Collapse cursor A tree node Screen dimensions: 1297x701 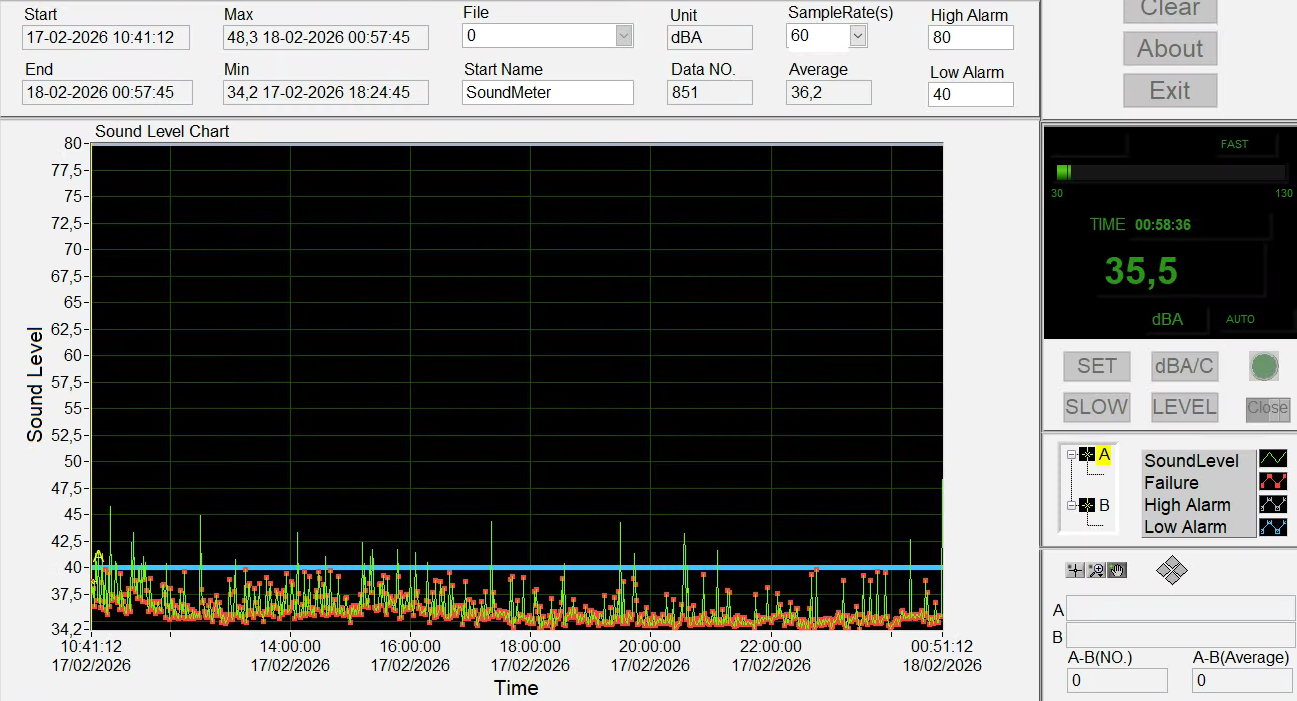tap(1071, 455)
